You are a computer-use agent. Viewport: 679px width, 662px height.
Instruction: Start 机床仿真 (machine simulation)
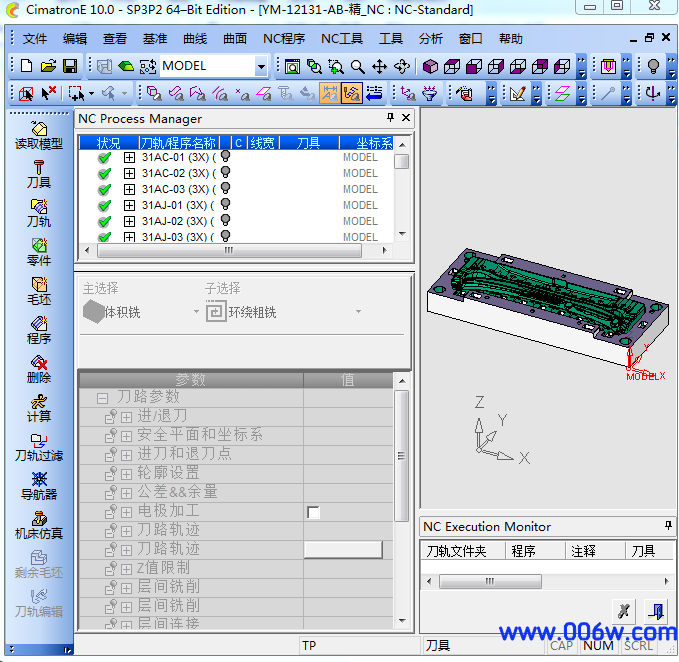[39, 526]
